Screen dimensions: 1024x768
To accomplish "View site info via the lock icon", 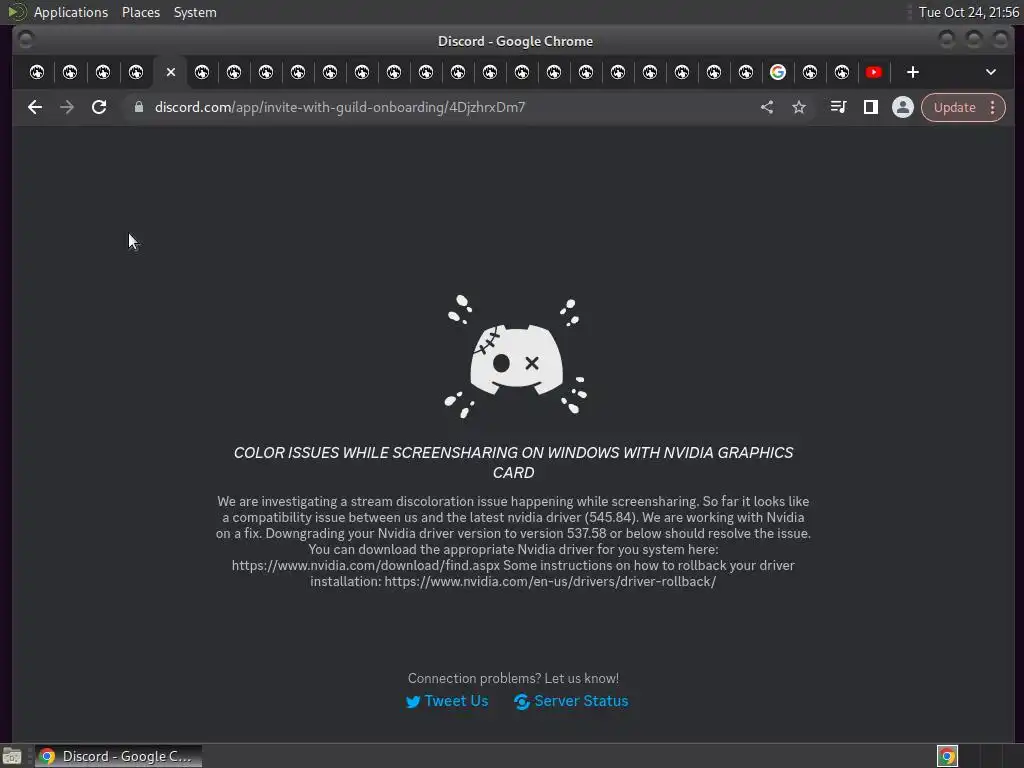I will coord(138,107).
